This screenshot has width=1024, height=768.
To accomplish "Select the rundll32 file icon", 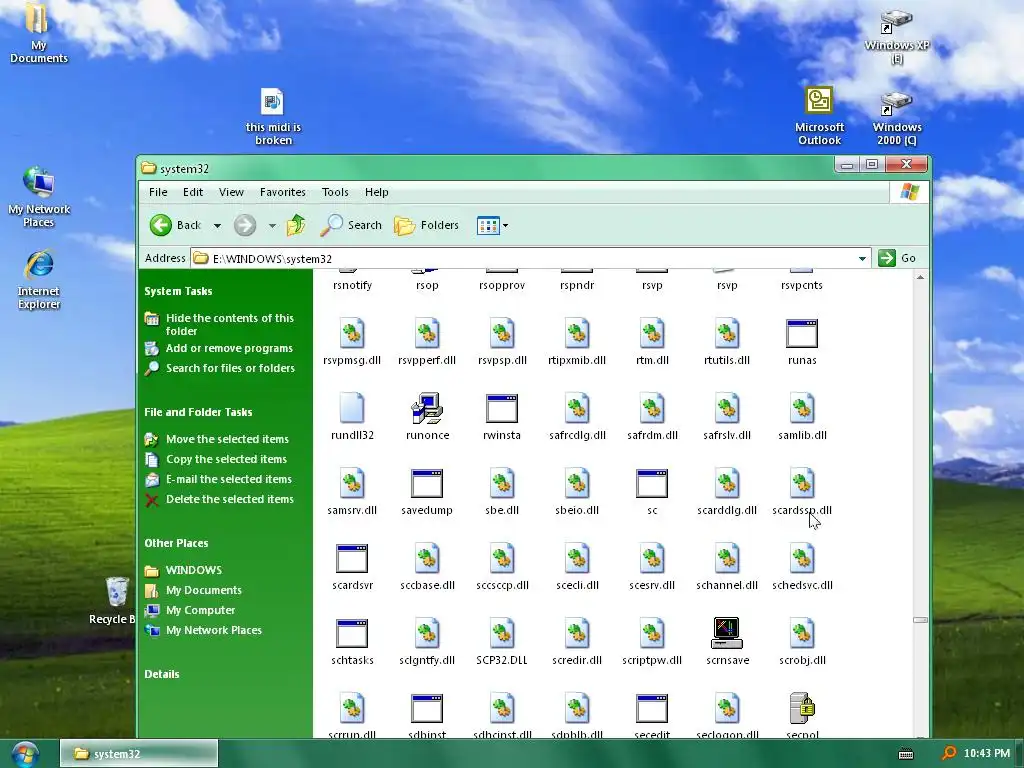I will pyautogui.click(x=352, y=409).
